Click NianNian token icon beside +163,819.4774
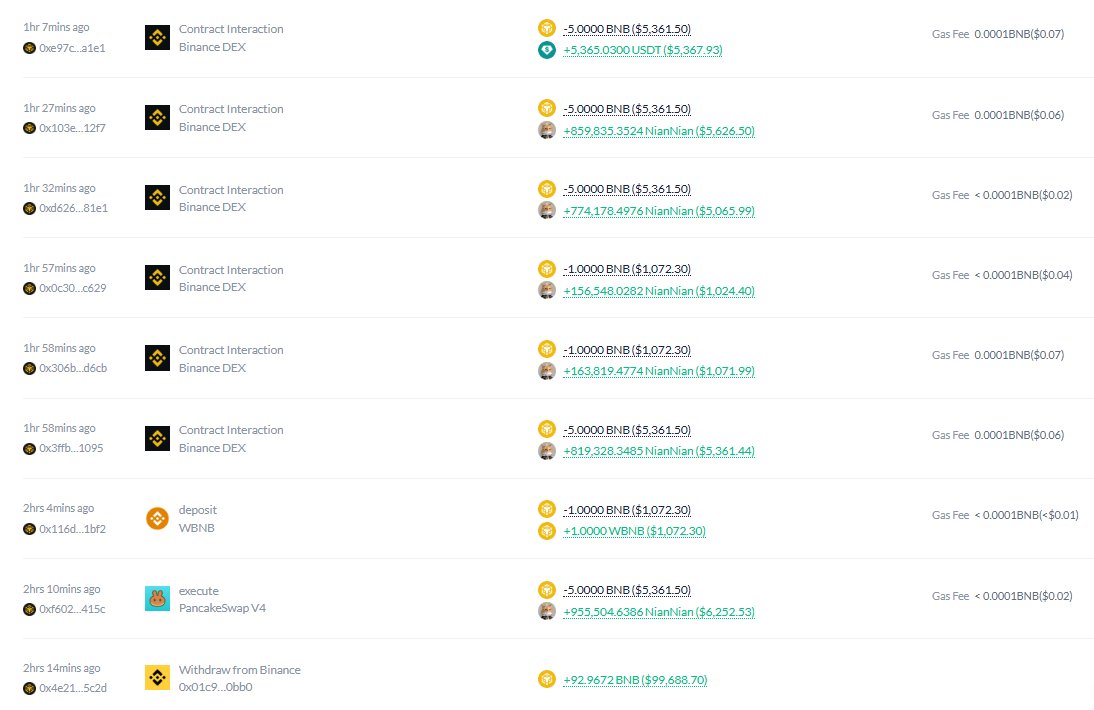Screen dimensions: 1094x710 [x=547, y=370]
